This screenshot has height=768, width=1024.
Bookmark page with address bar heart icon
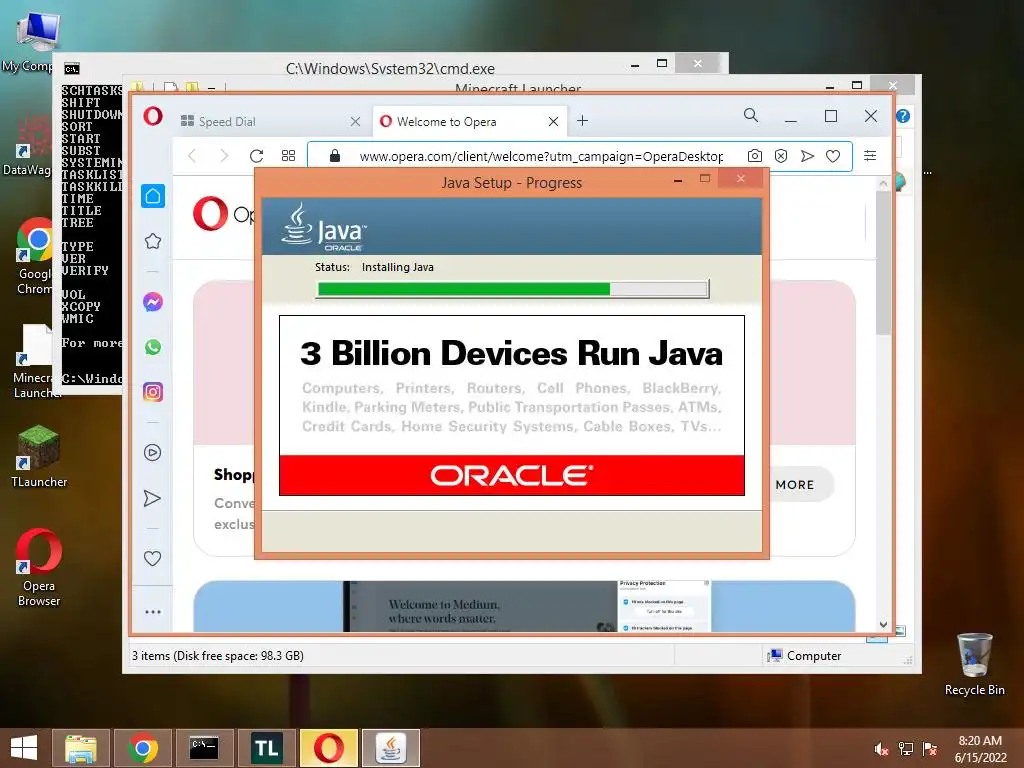(x=833, y=156)
